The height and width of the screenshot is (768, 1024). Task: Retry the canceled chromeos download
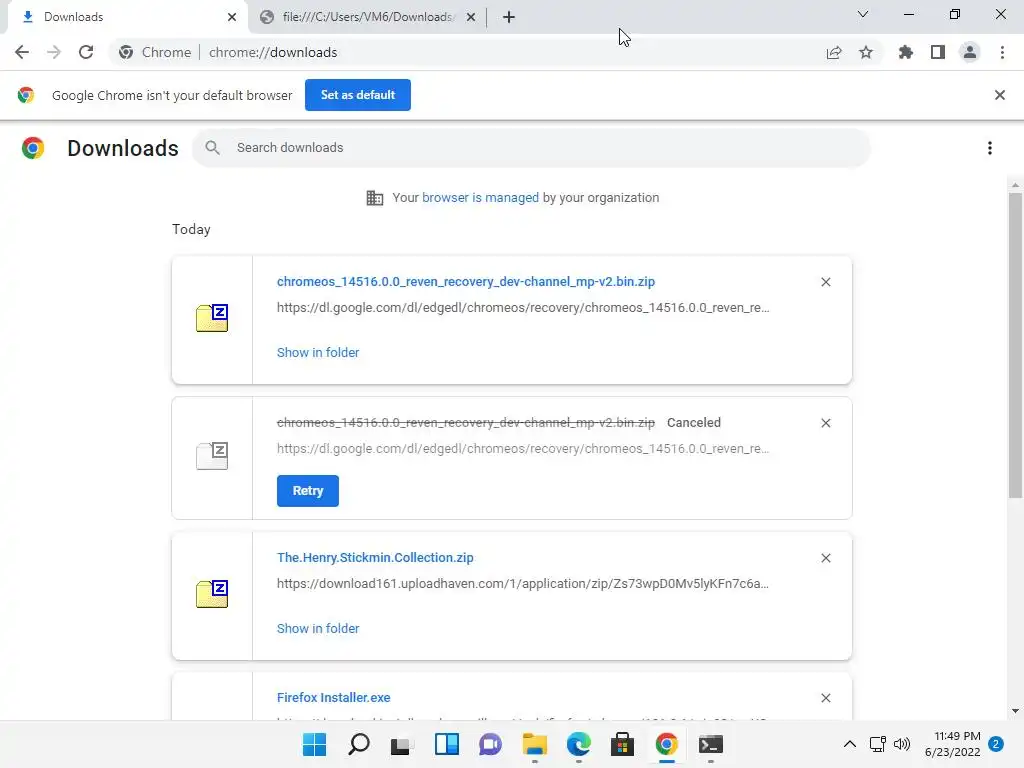[x=308, y=491]
